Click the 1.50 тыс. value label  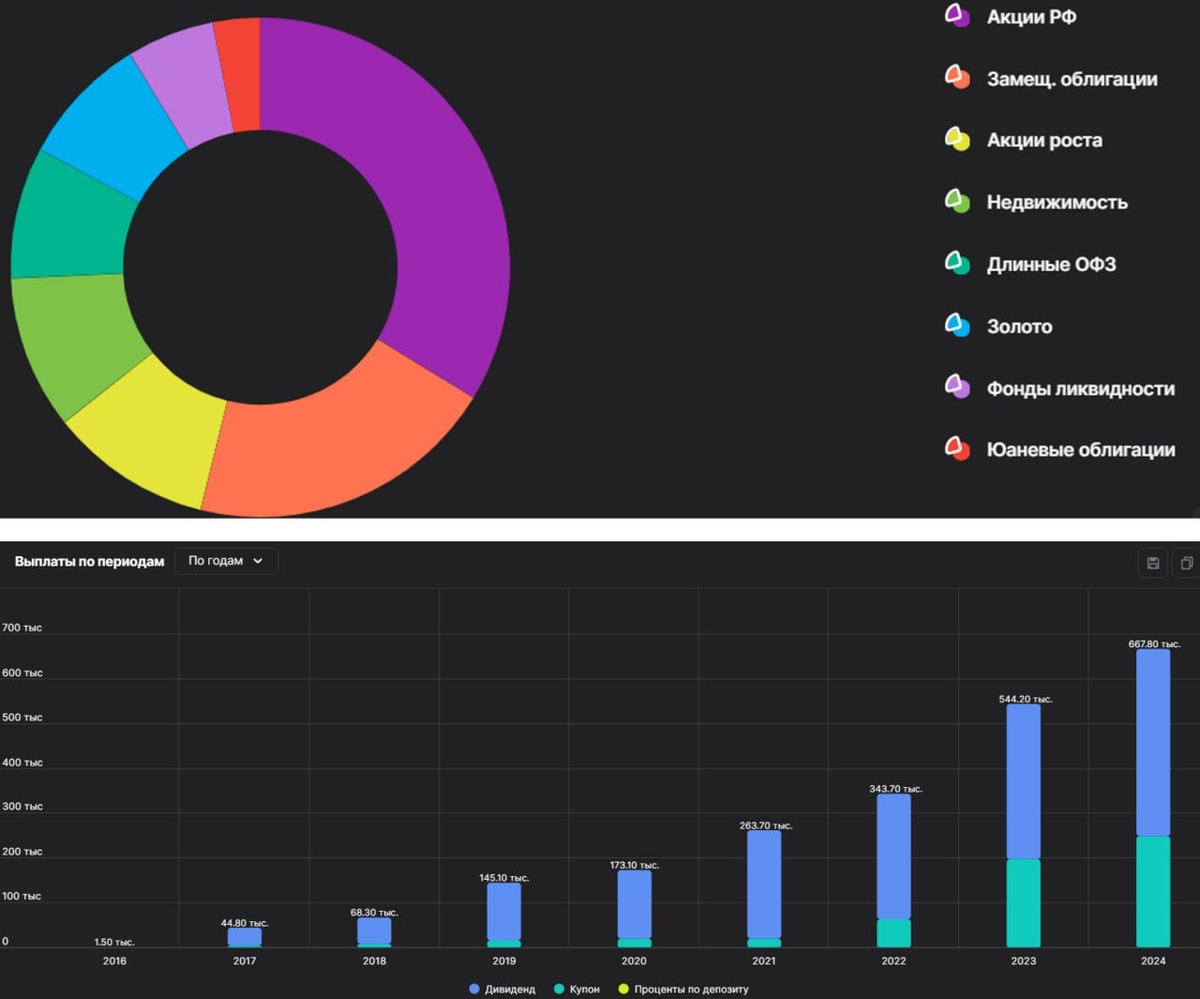coord(114,942)
